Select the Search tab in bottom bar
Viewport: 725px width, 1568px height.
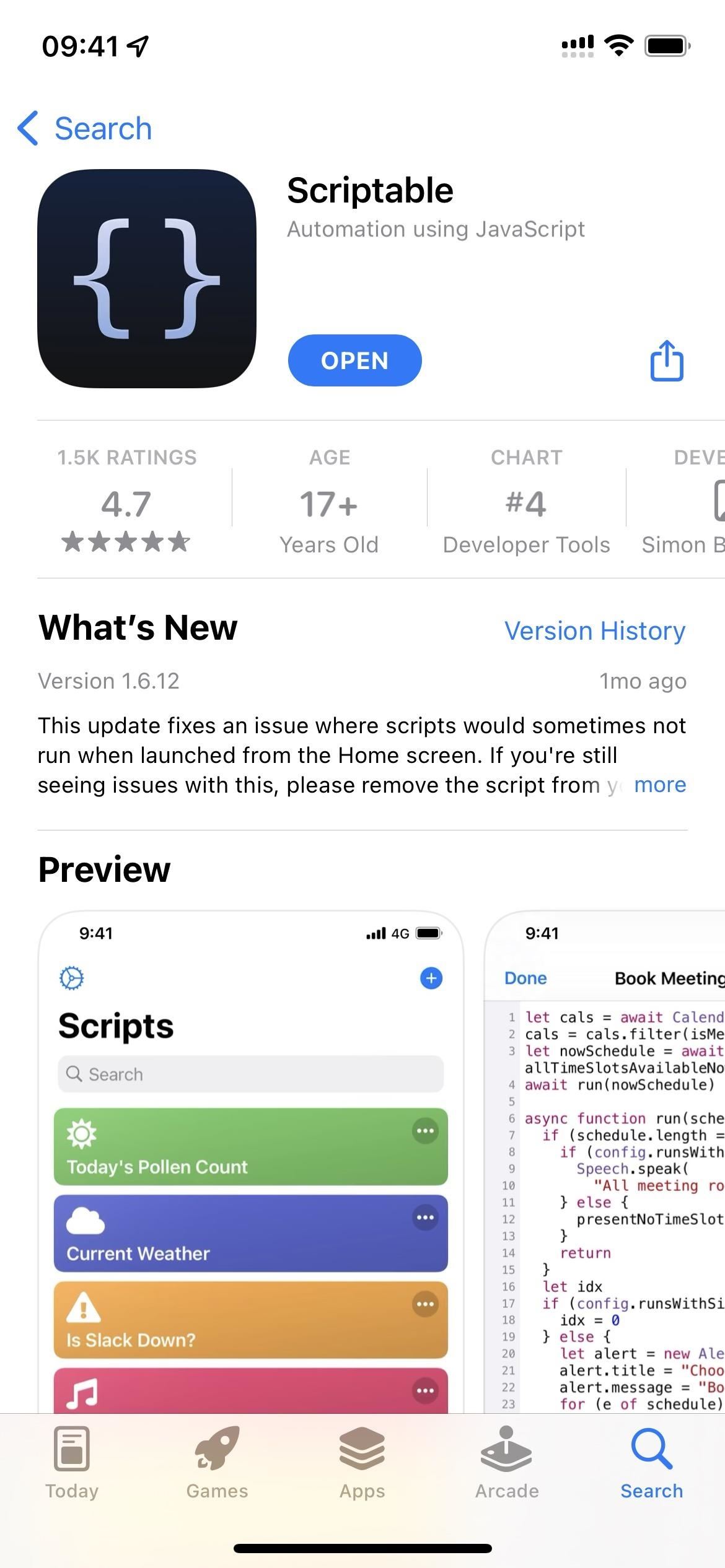tap(652, 1463)
